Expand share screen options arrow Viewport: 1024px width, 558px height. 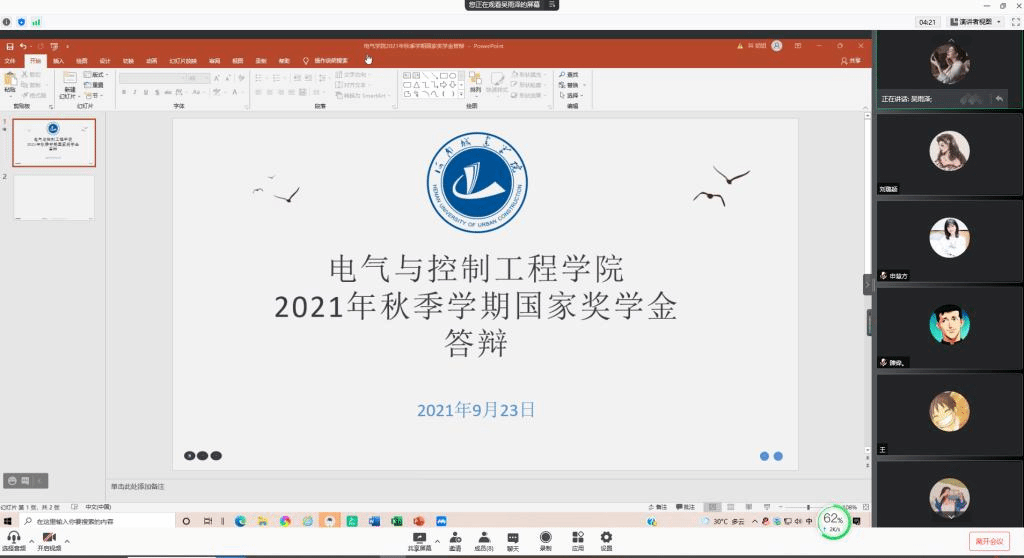click(437, 540)
